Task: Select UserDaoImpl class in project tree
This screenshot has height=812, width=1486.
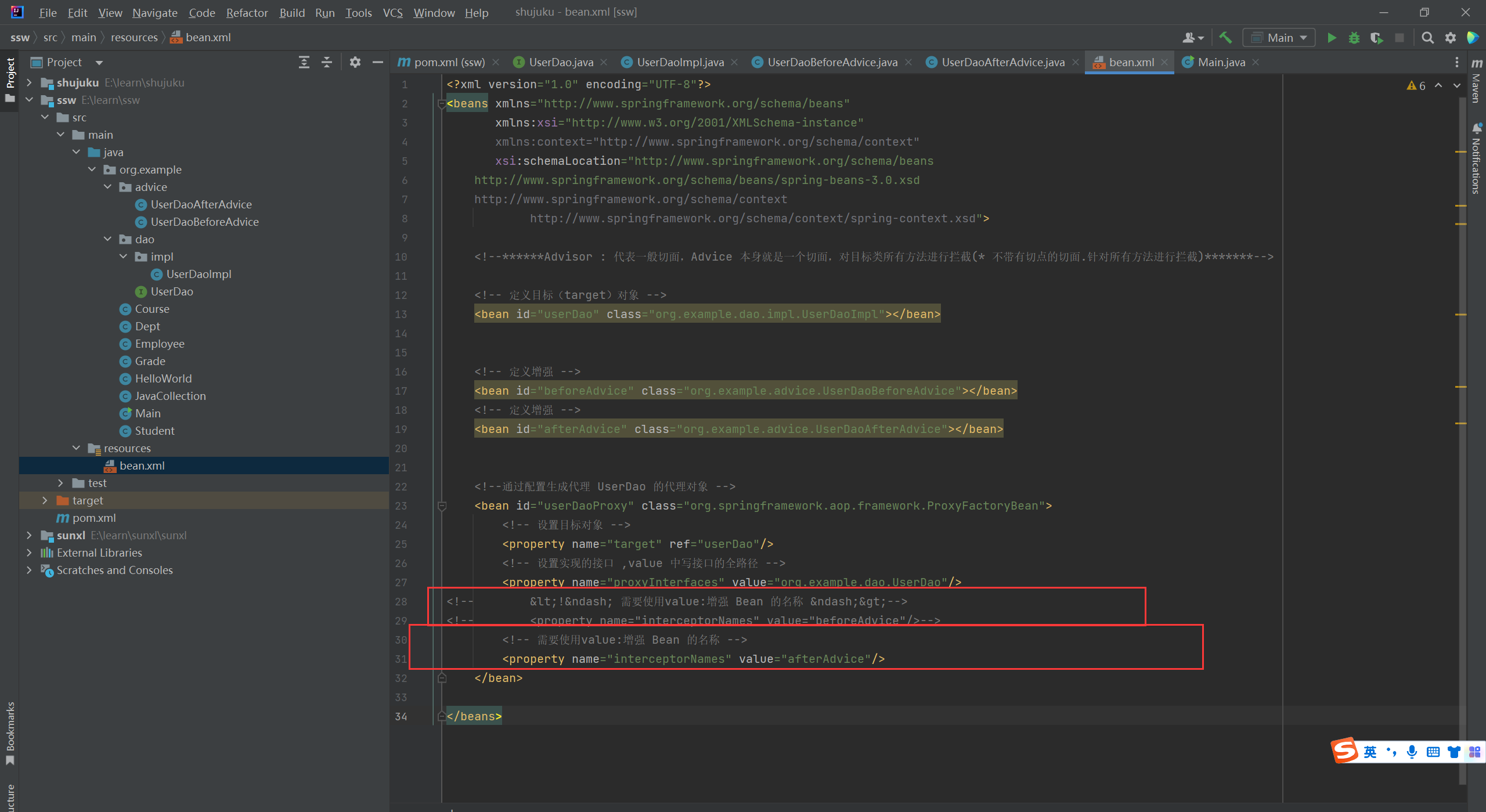Action: pos(199,274)
